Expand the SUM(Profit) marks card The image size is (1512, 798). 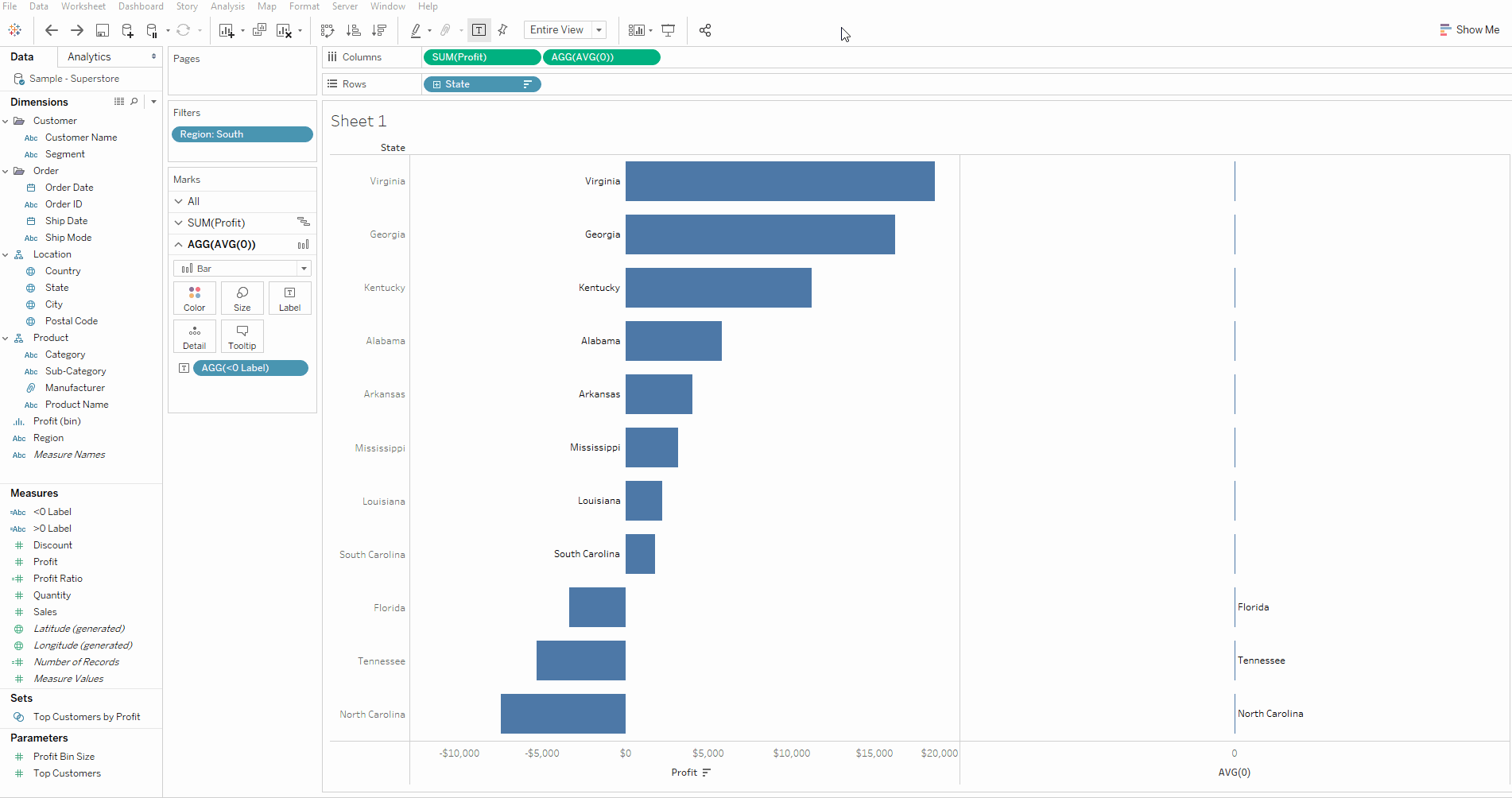(179, 223)
